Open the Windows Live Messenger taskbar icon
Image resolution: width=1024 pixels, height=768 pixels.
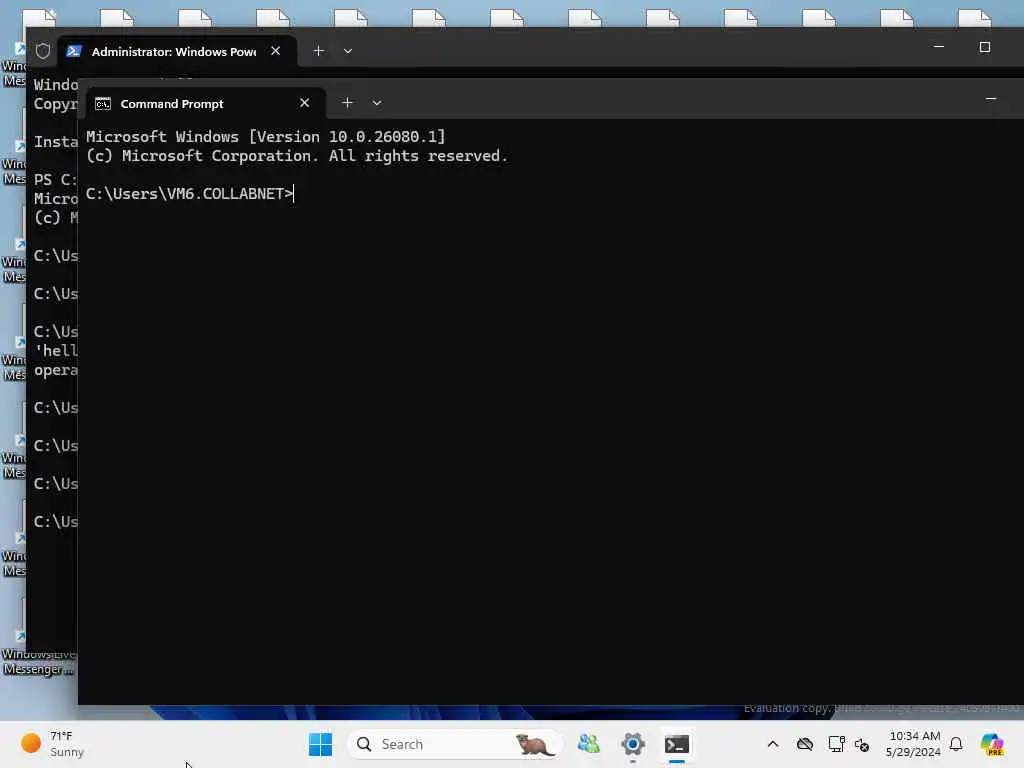pyautogui.click(x=588, y=744)
